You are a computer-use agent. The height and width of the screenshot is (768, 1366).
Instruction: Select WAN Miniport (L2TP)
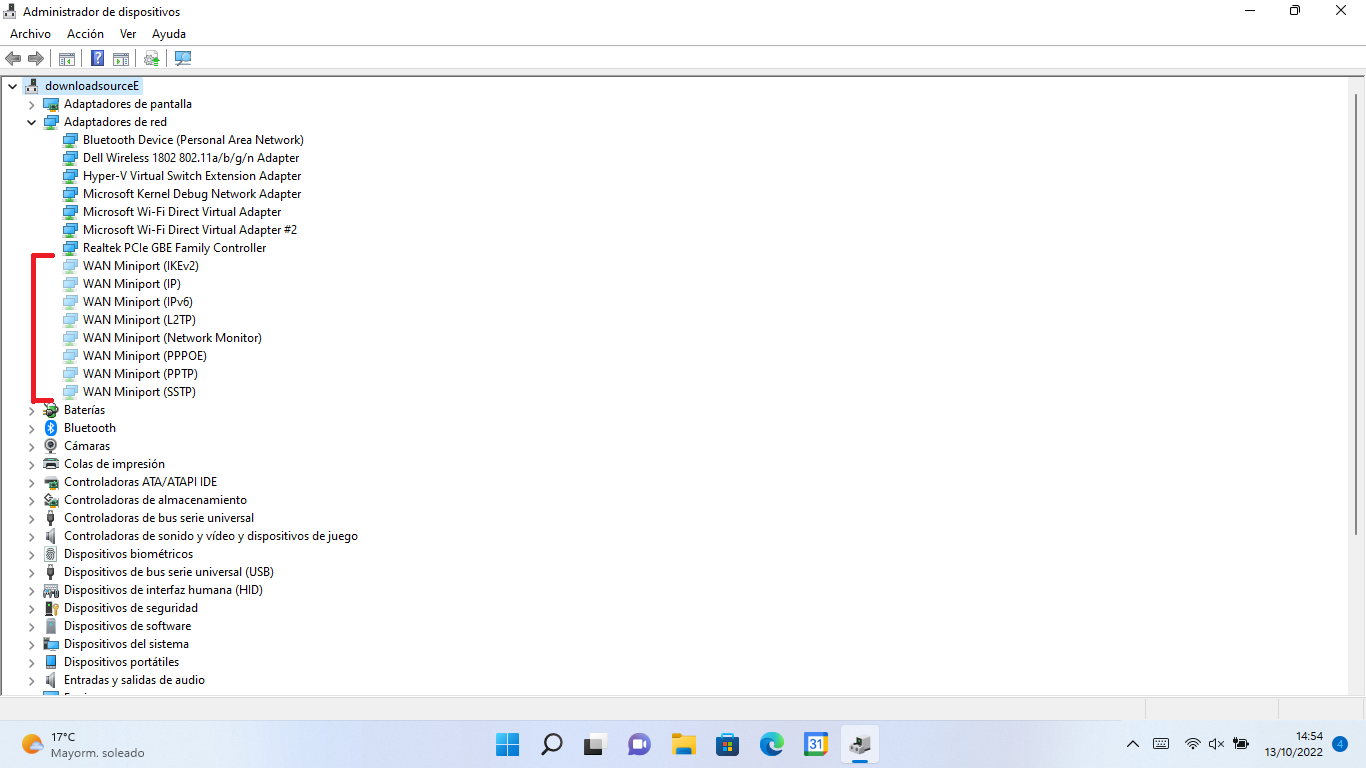click(x=139, y=320)
